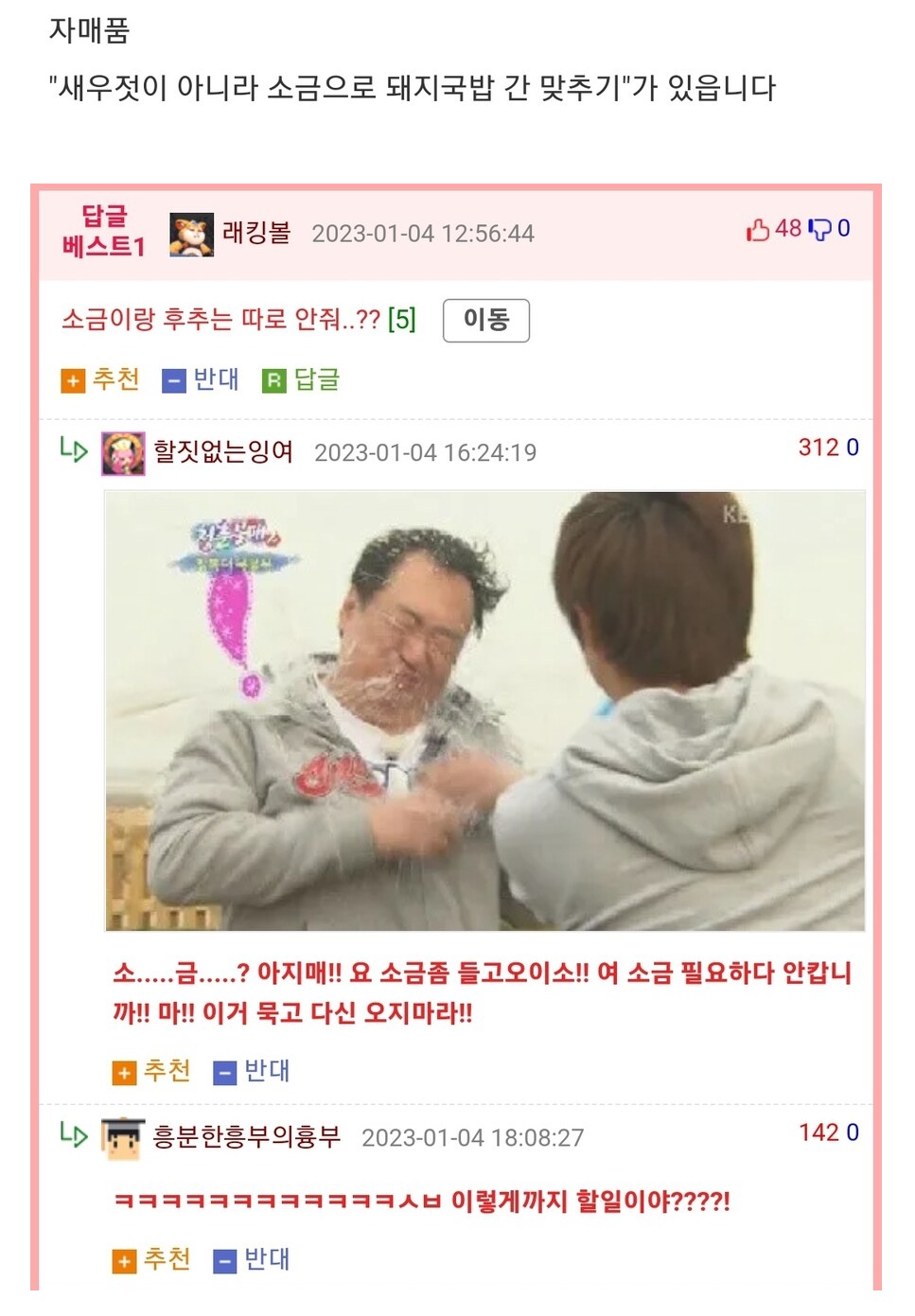This screenshot has width=915, height=1316.
Task: Recommend the 할짓없는잉여 reply with 추천
Action: tap(151, 1072)
